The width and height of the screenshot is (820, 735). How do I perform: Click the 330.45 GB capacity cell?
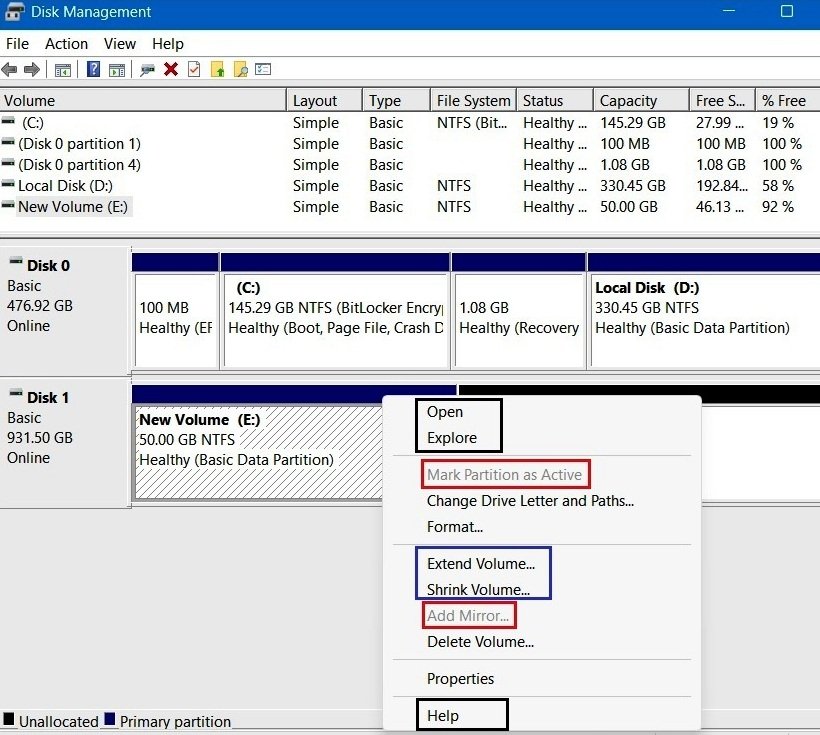[633, 186]
